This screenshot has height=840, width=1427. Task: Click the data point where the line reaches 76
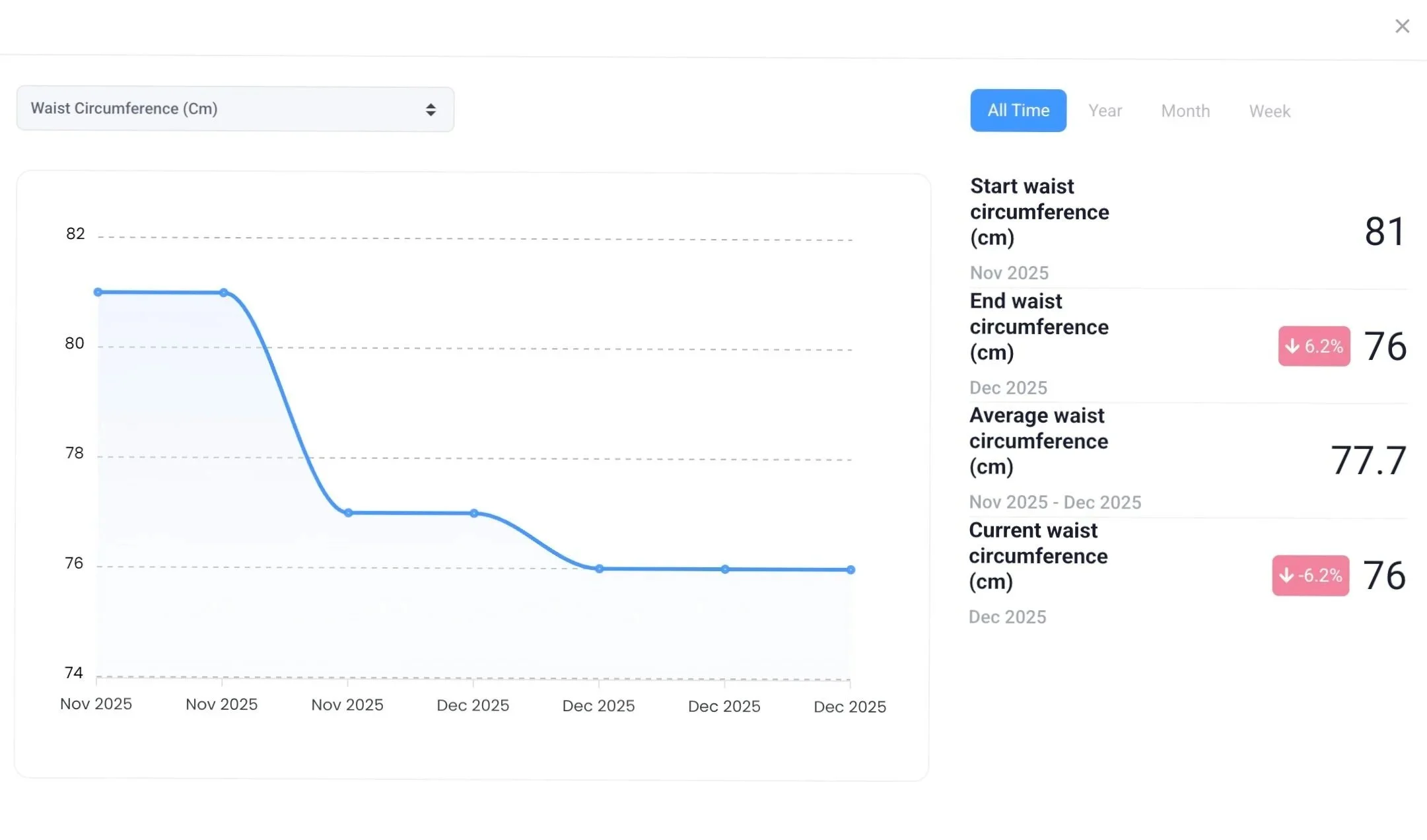click(599, 569)
